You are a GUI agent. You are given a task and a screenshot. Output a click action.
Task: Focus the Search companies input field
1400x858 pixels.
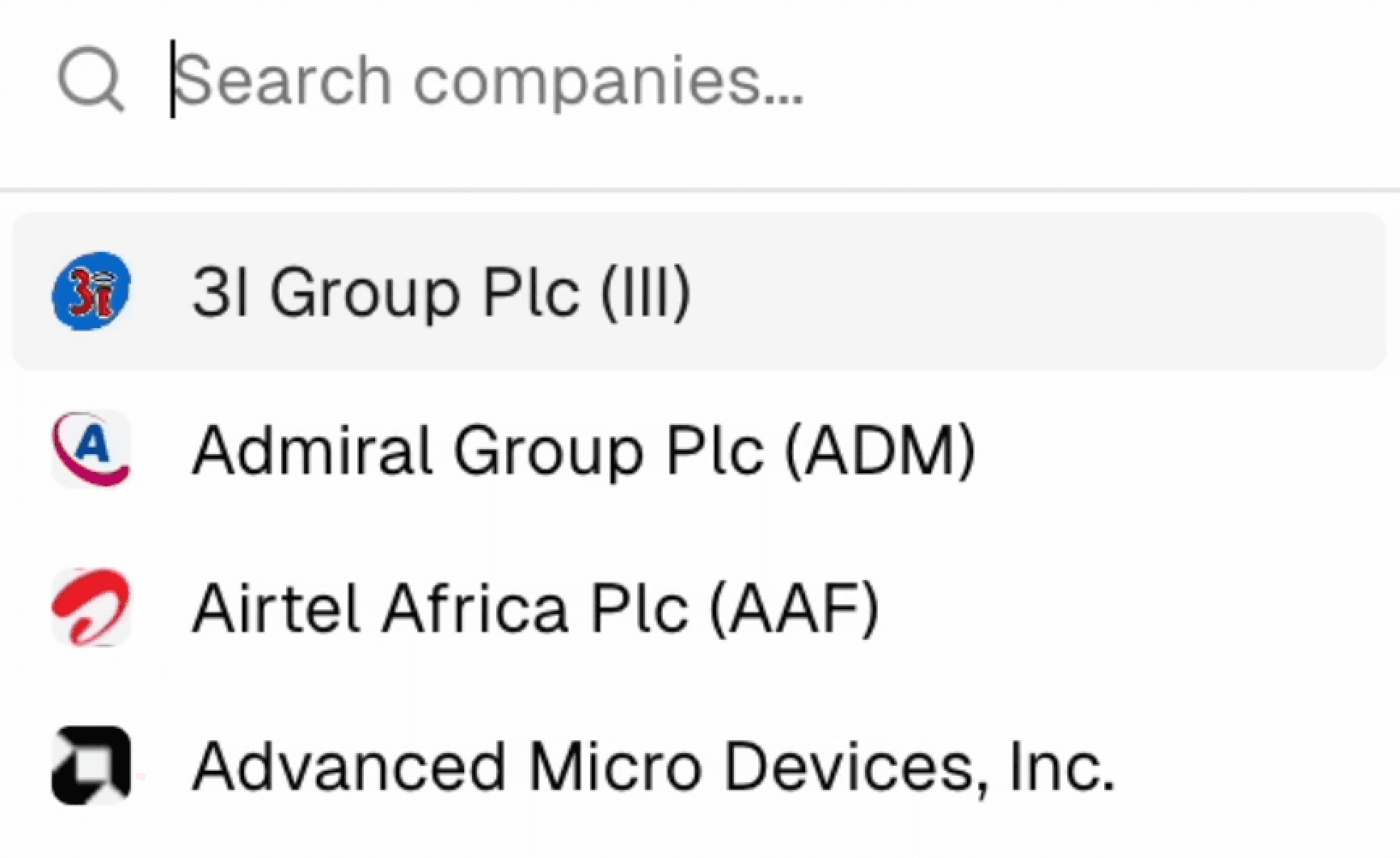point(727,81)
